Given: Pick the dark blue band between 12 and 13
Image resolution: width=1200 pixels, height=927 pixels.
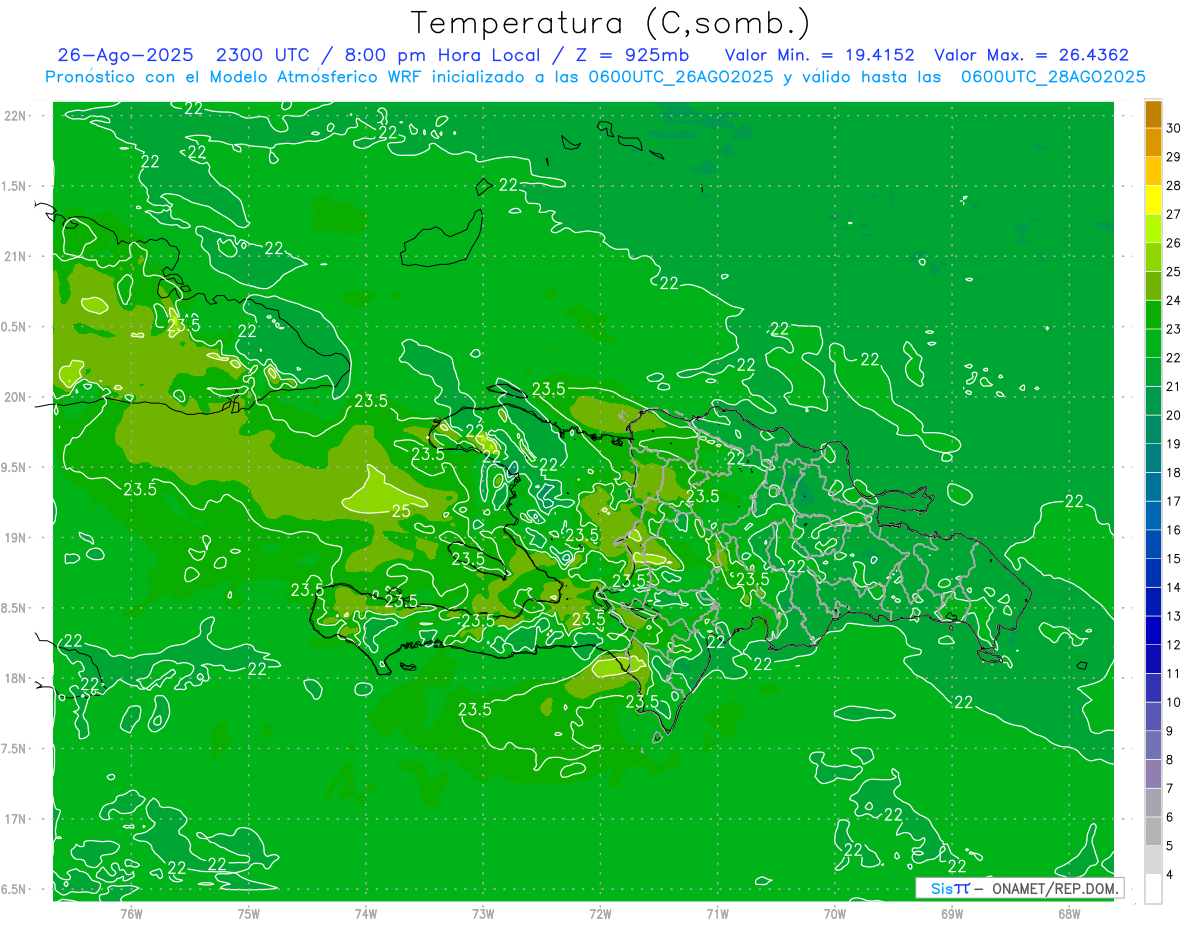Looking at the screenshot, I should coord(1153,630).
